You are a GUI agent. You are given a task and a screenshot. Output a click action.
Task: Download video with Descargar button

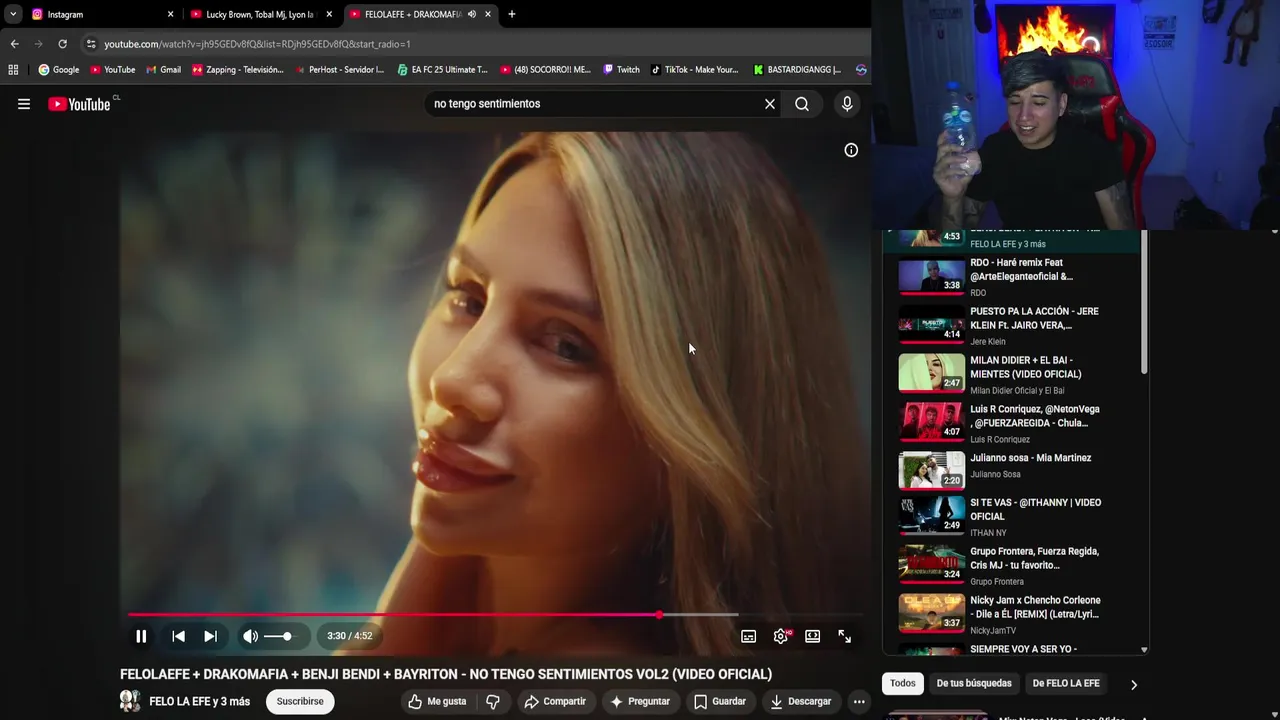(x=801, y=701)
